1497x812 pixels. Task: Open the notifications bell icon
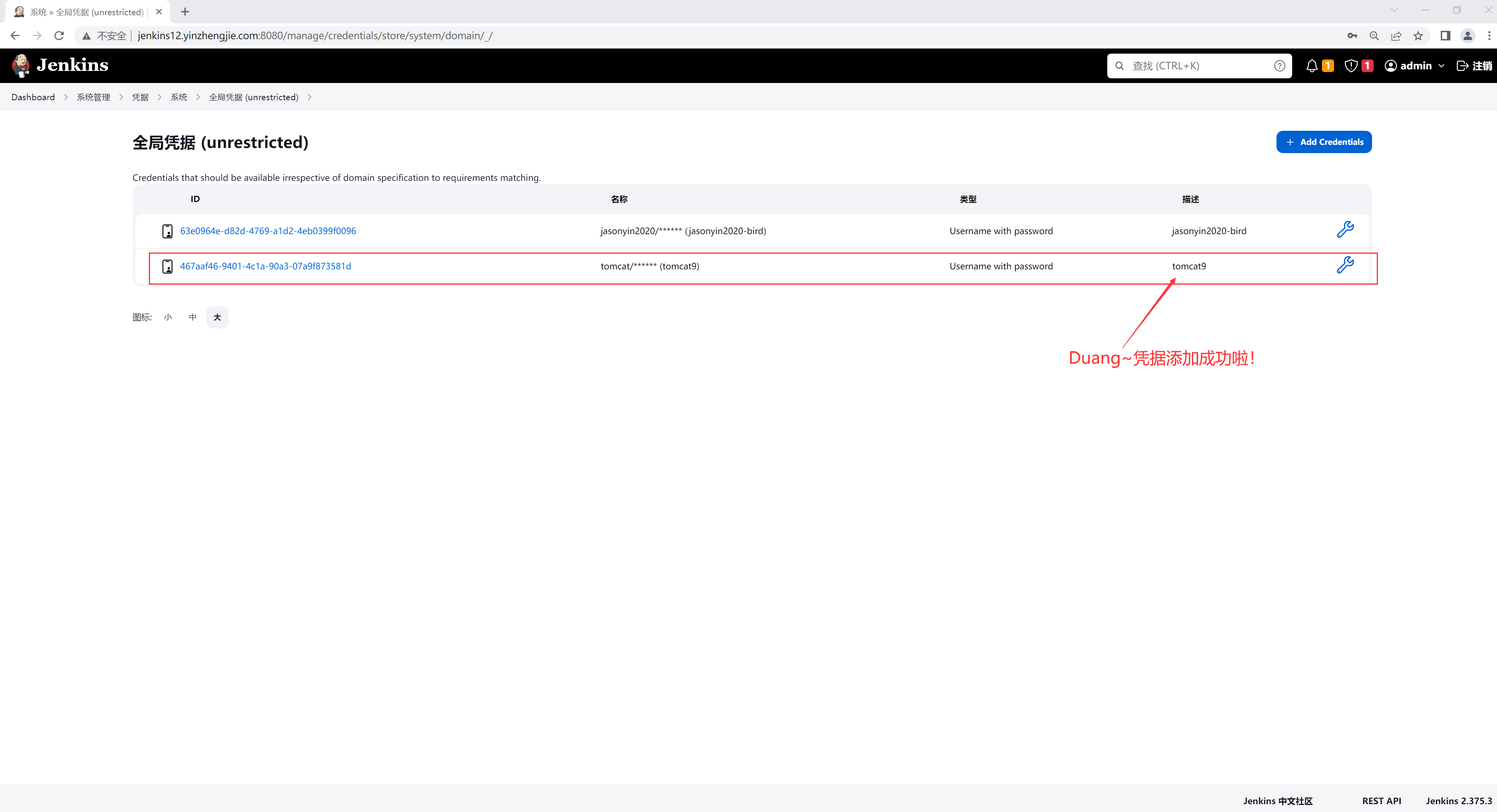click(1312, 66)
